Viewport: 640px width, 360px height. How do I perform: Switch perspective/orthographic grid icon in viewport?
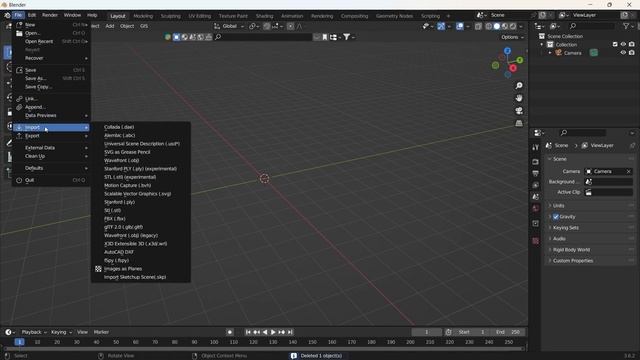(x=519, y=123)
